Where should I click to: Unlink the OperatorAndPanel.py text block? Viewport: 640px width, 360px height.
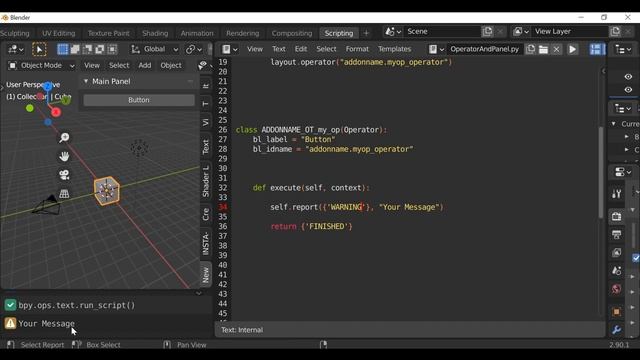point(556,49)
